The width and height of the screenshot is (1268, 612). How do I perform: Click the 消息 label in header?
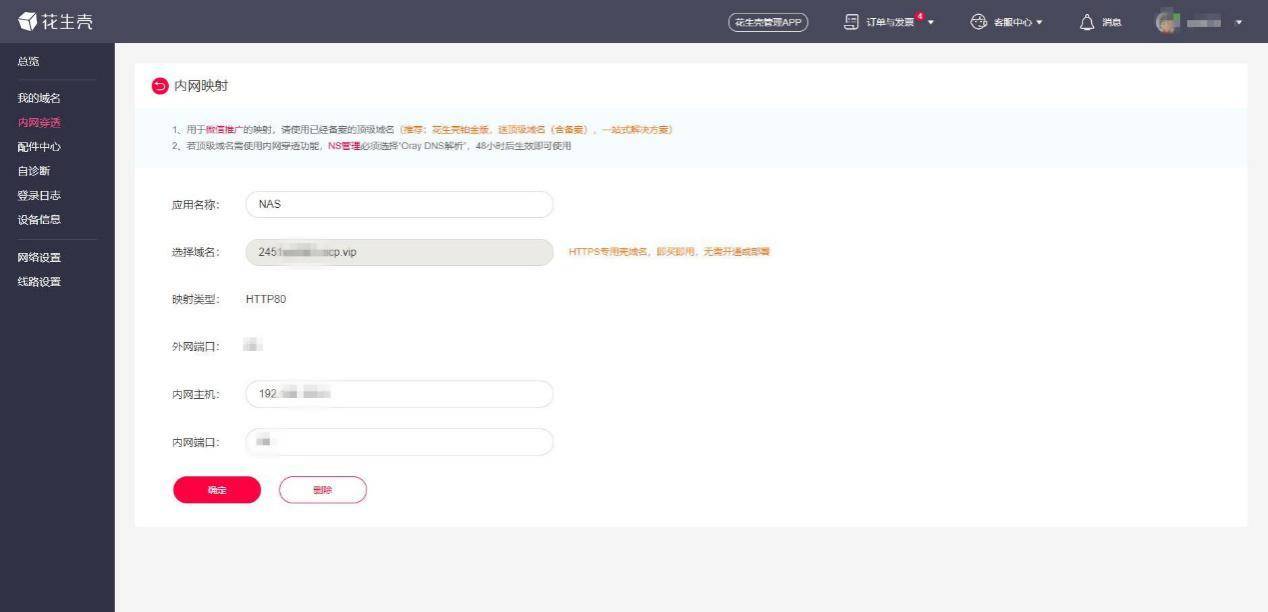click(1112, 23)
